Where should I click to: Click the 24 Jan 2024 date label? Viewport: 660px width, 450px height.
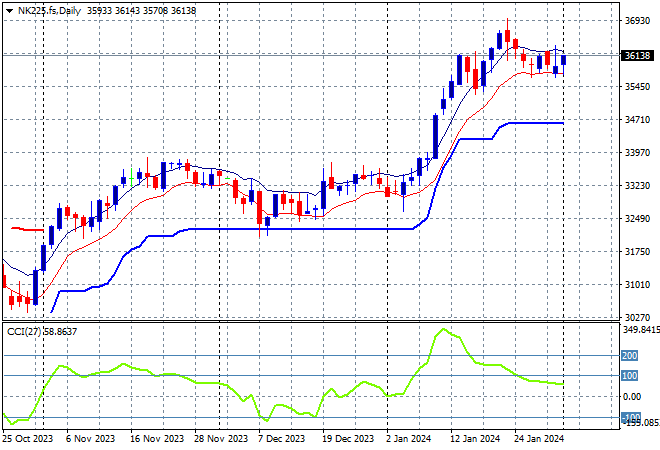(539, 439)
